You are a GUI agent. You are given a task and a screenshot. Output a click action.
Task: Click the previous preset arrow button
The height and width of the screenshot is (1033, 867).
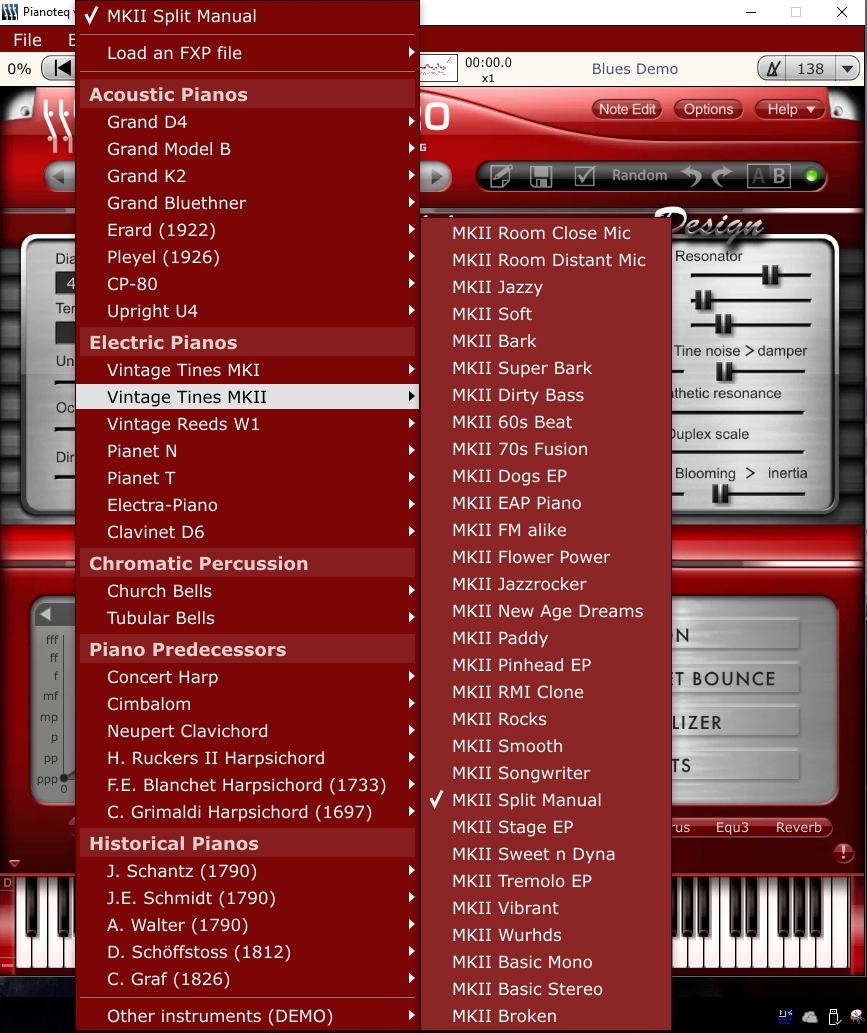[x=59, y=176]
